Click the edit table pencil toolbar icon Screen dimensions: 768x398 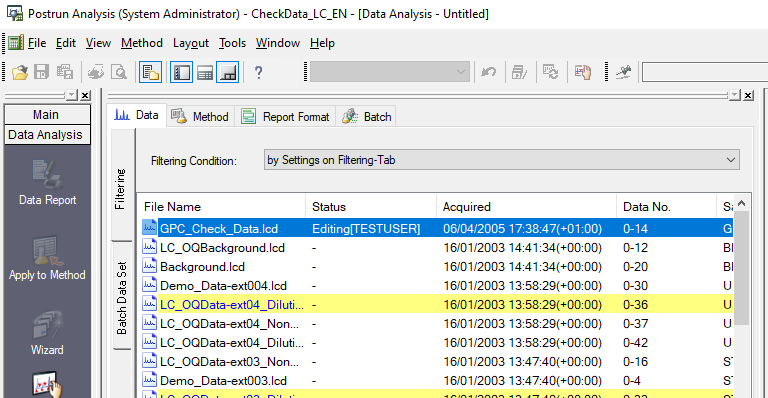(519, 72)
